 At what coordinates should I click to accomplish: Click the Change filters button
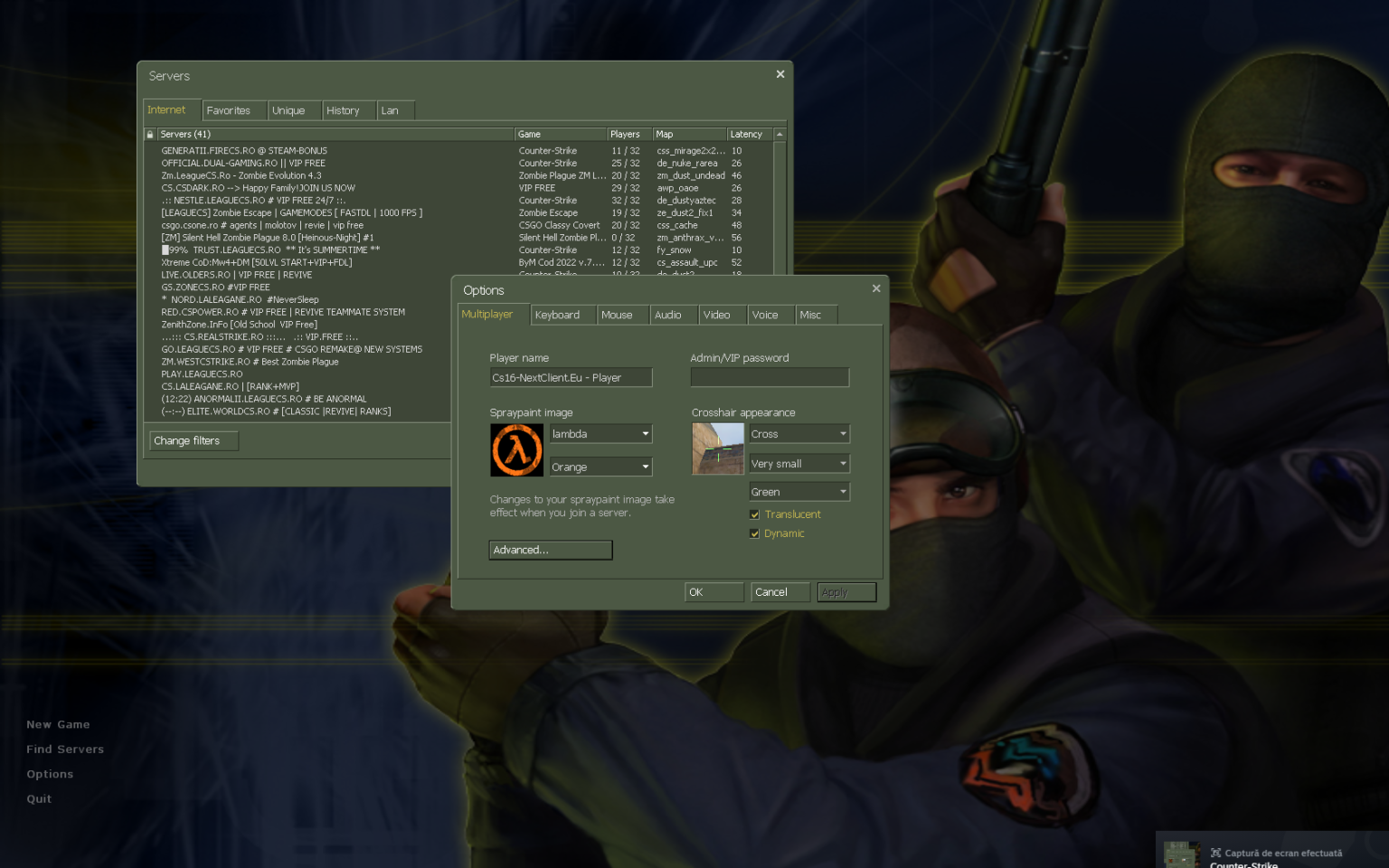point(193,440)
